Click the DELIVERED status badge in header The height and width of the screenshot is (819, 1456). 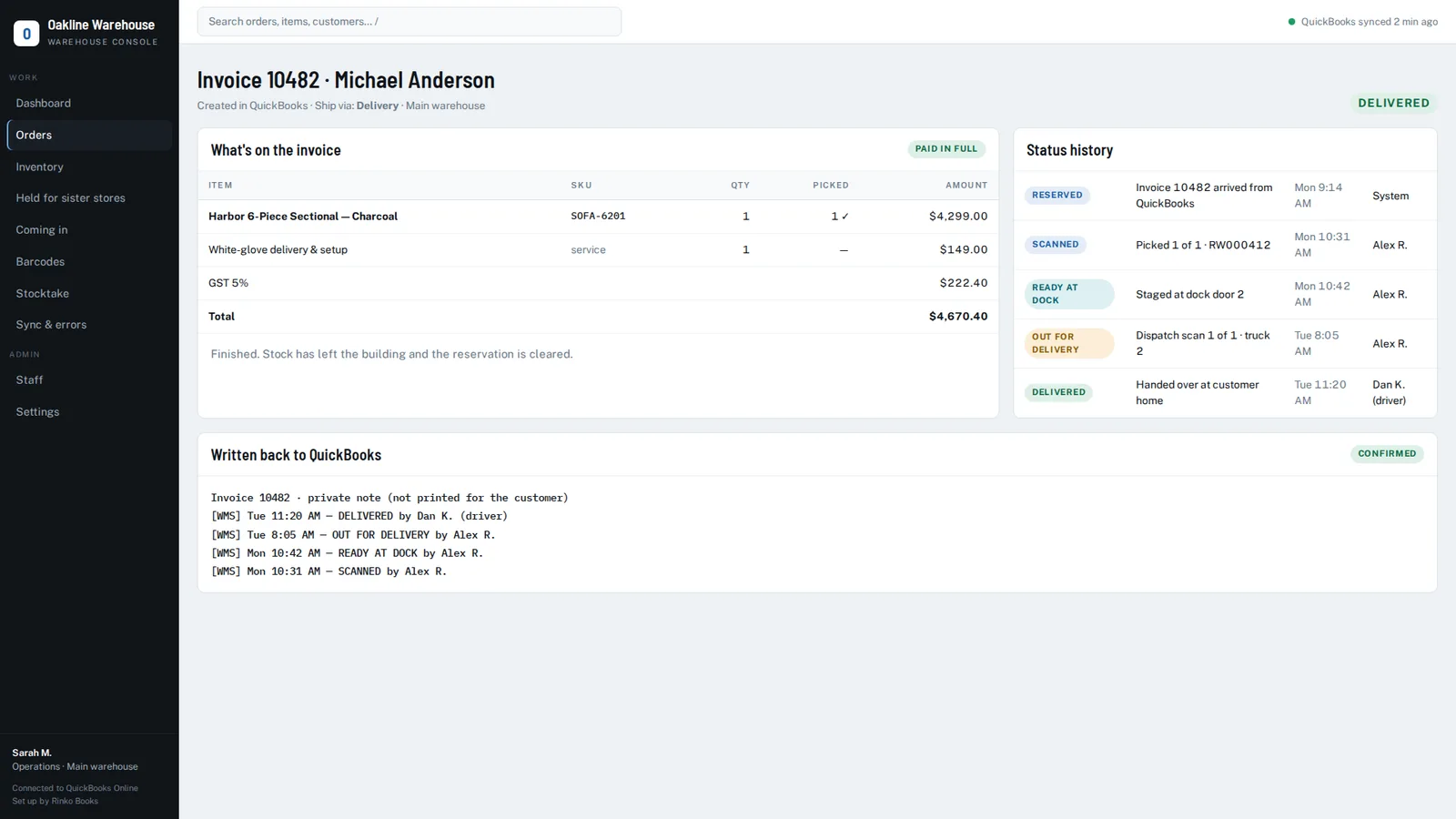1393,103
